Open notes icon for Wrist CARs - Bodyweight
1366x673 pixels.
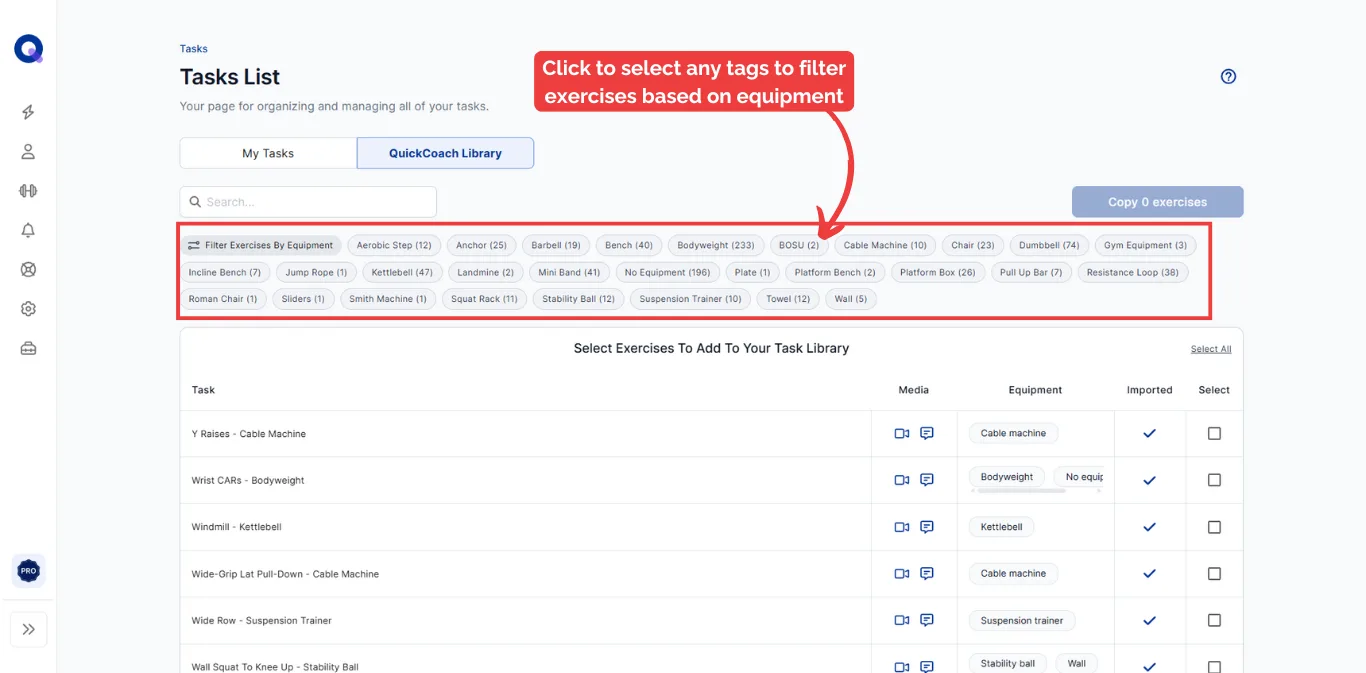(x=927, y=480)
